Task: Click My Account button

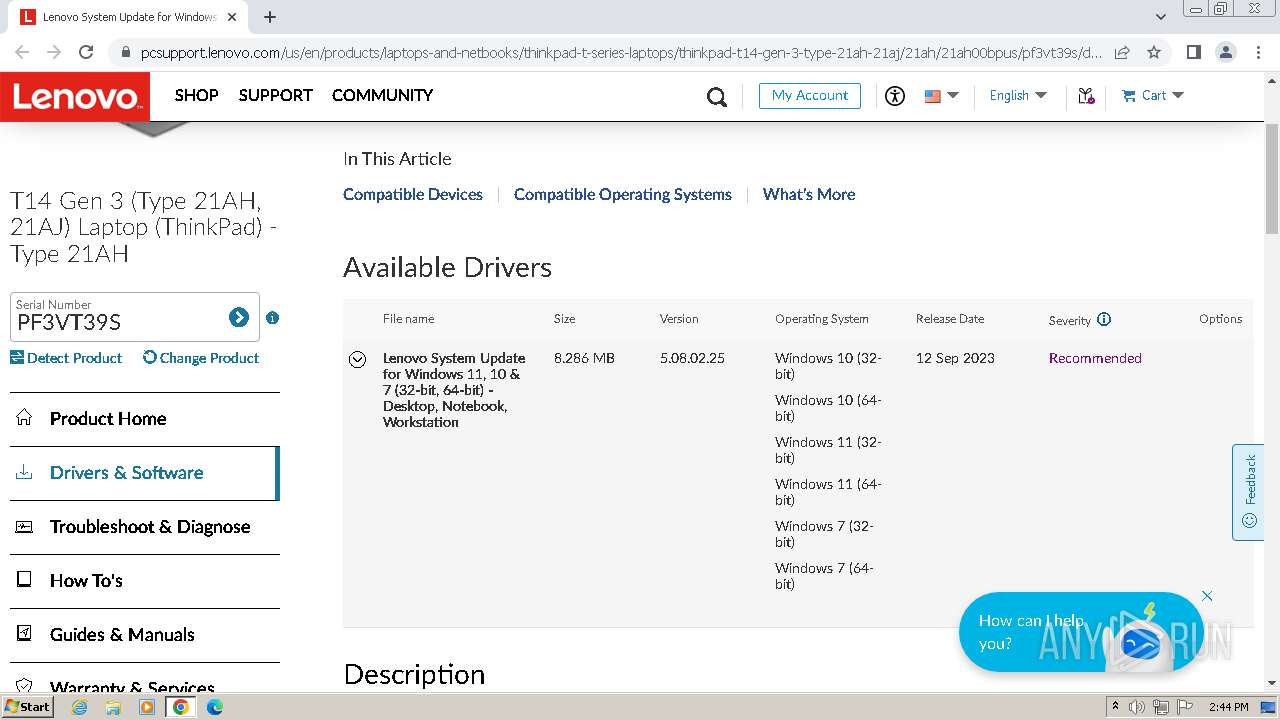Action: (x=810, y=96)
